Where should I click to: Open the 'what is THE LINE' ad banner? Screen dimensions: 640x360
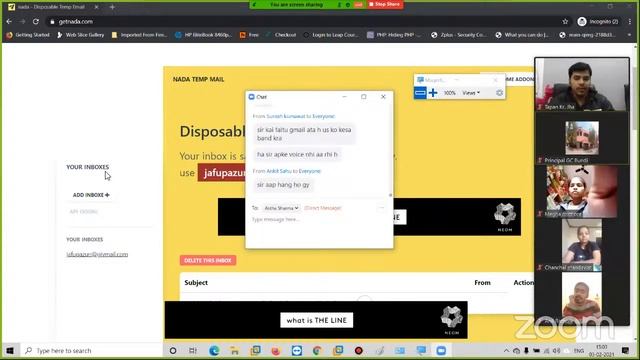(x=316, y=320)
